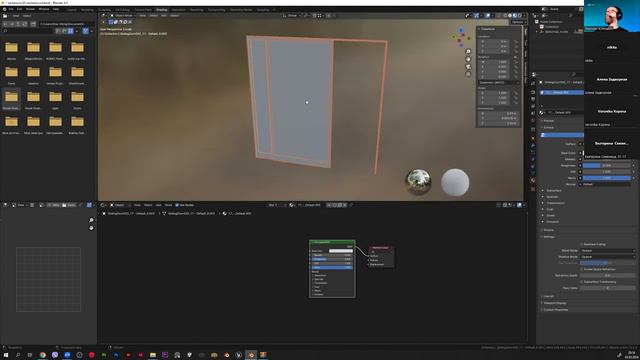Open the Node menu in node editor

[168, 205]
